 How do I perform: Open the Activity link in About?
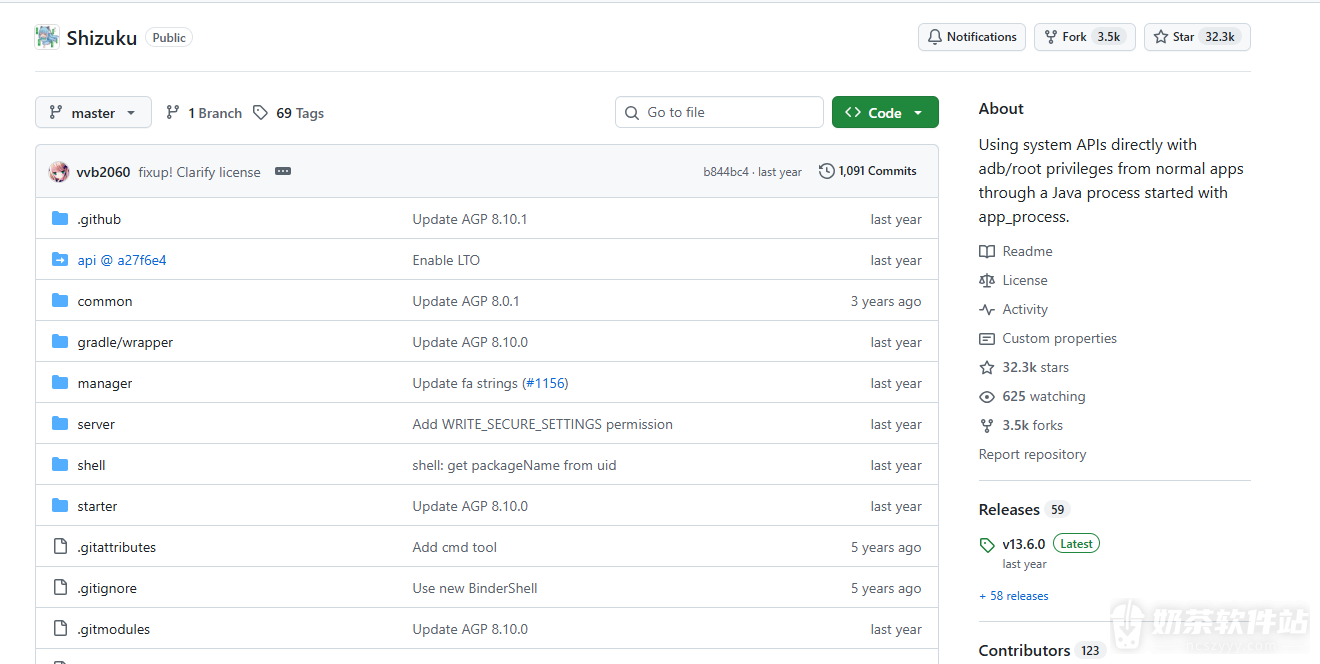[x=1014, y=309]
